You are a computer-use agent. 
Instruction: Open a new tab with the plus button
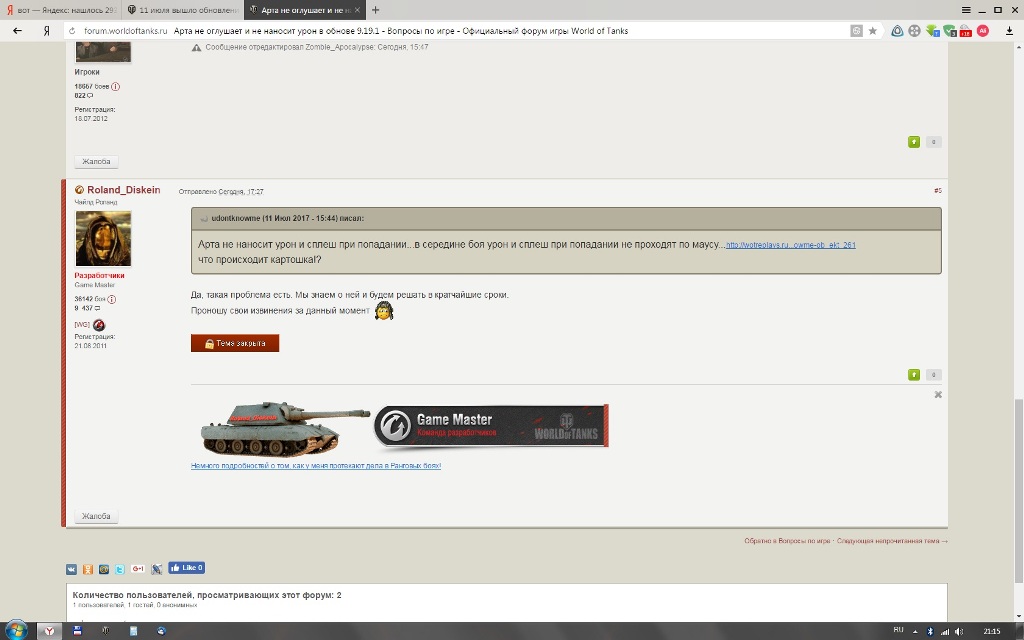pyautogui.click(x=376, y=10)
